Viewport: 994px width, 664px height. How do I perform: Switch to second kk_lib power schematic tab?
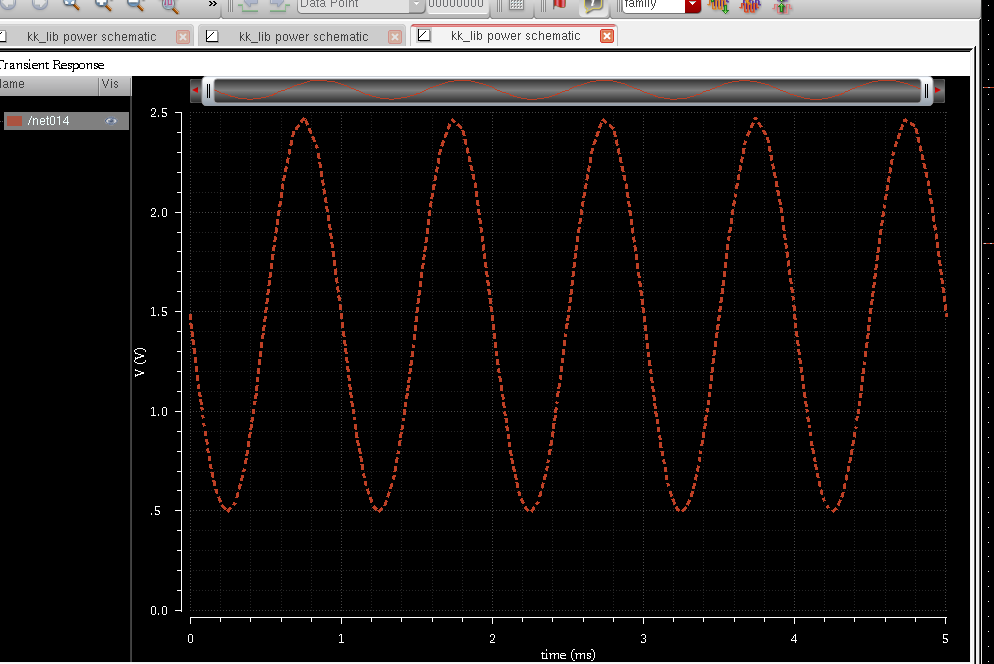pyautogui.click(x=303, y=37)
